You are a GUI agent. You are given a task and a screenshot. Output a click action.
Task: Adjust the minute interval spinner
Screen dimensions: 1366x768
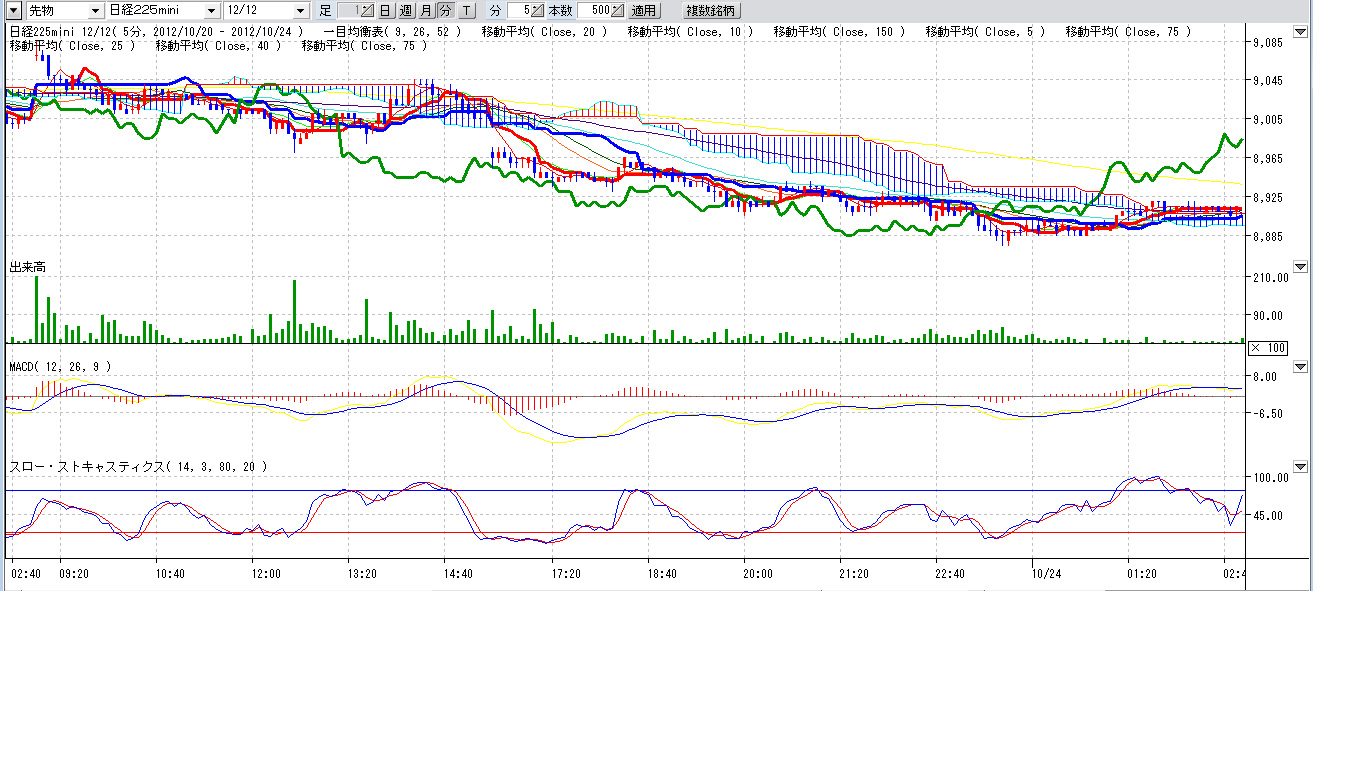(537, 10)
